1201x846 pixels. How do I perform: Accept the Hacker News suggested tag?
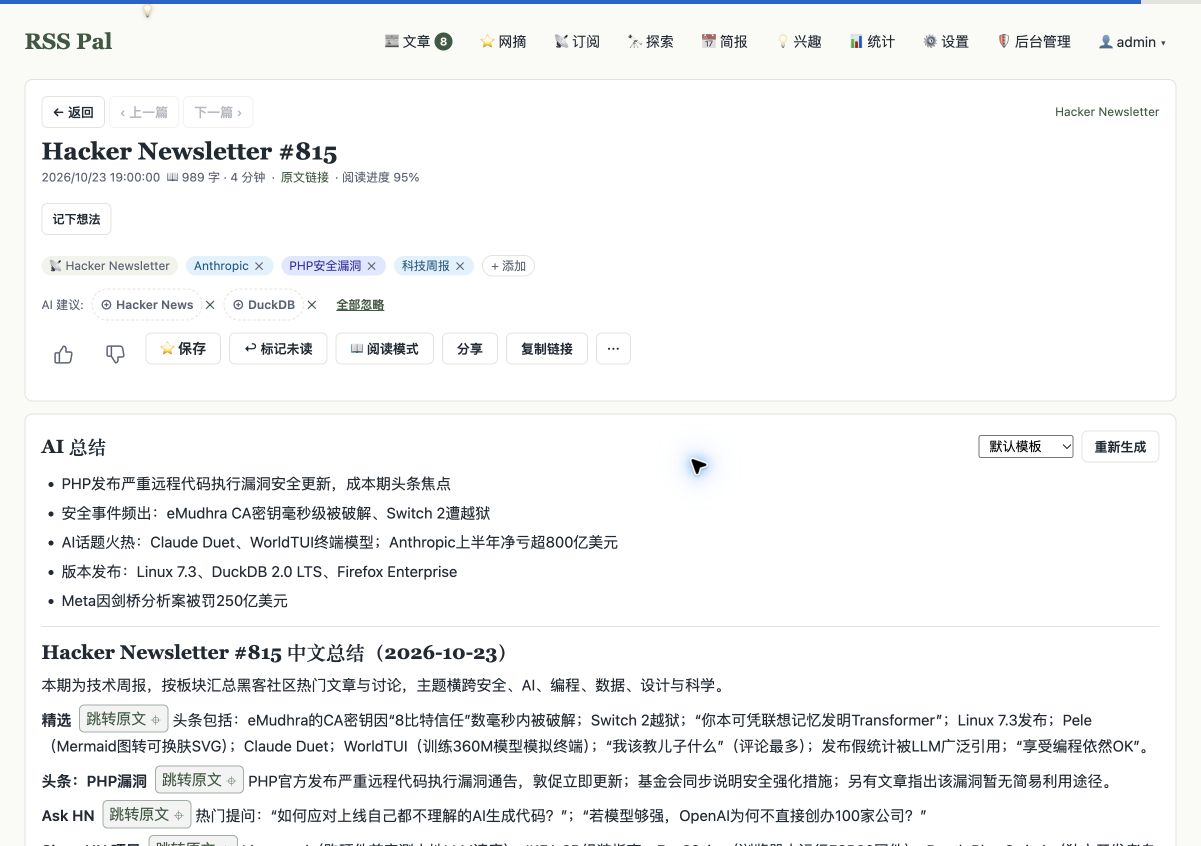click(x=147, y=305)
